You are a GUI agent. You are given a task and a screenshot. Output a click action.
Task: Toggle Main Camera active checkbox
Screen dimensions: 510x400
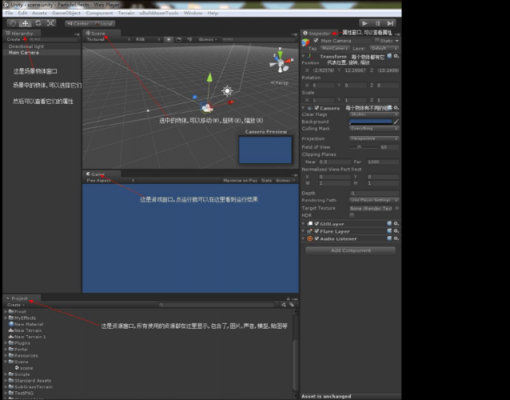coord(316,41)
